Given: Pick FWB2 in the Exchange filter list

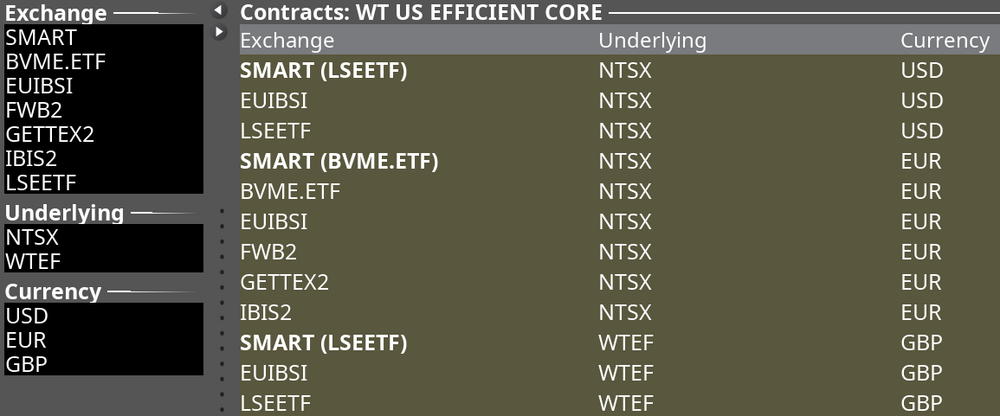Looking at the screenshot, I should point(32,110).
